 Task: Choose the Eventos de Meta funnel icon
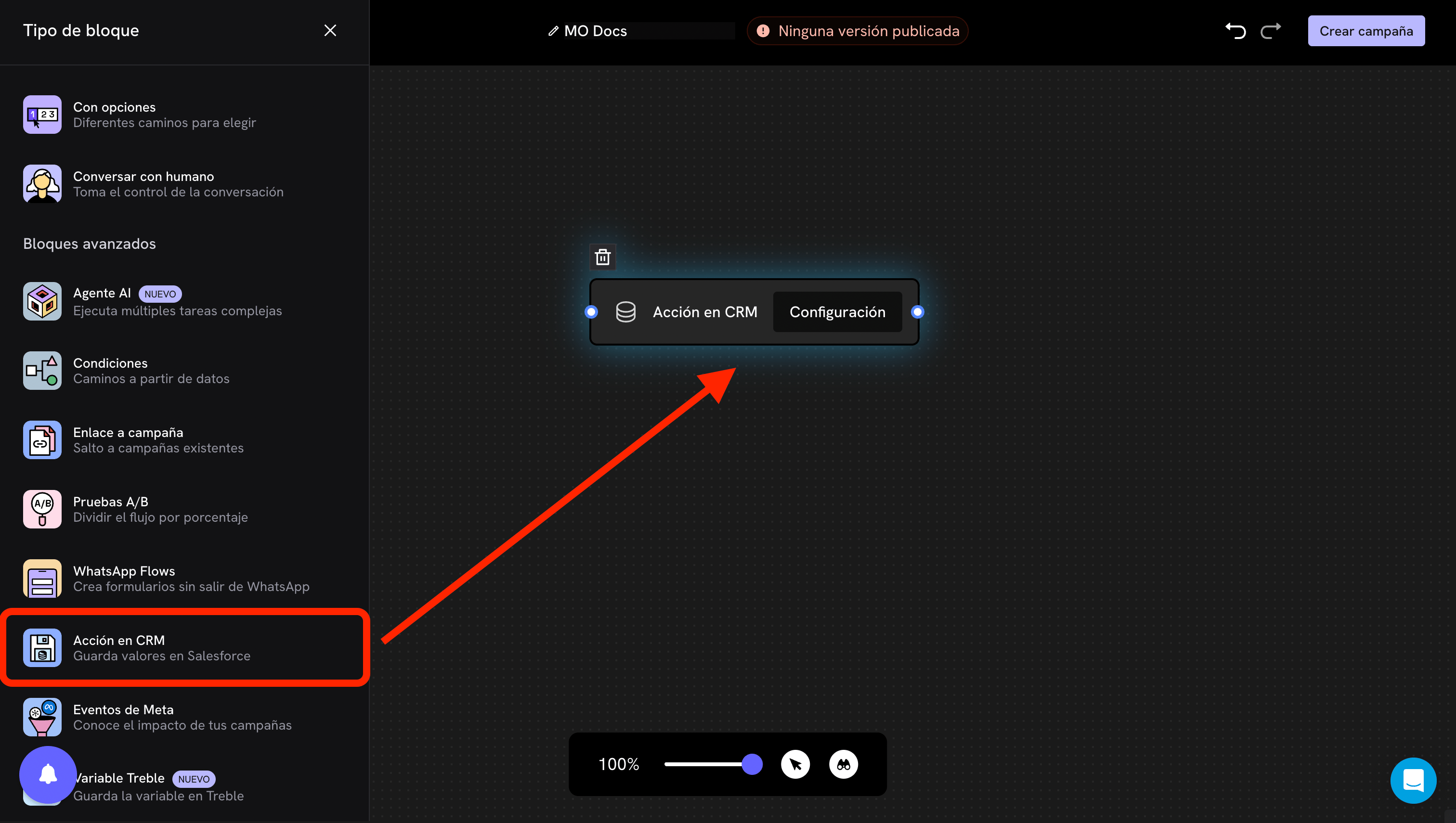pos(42,717)
